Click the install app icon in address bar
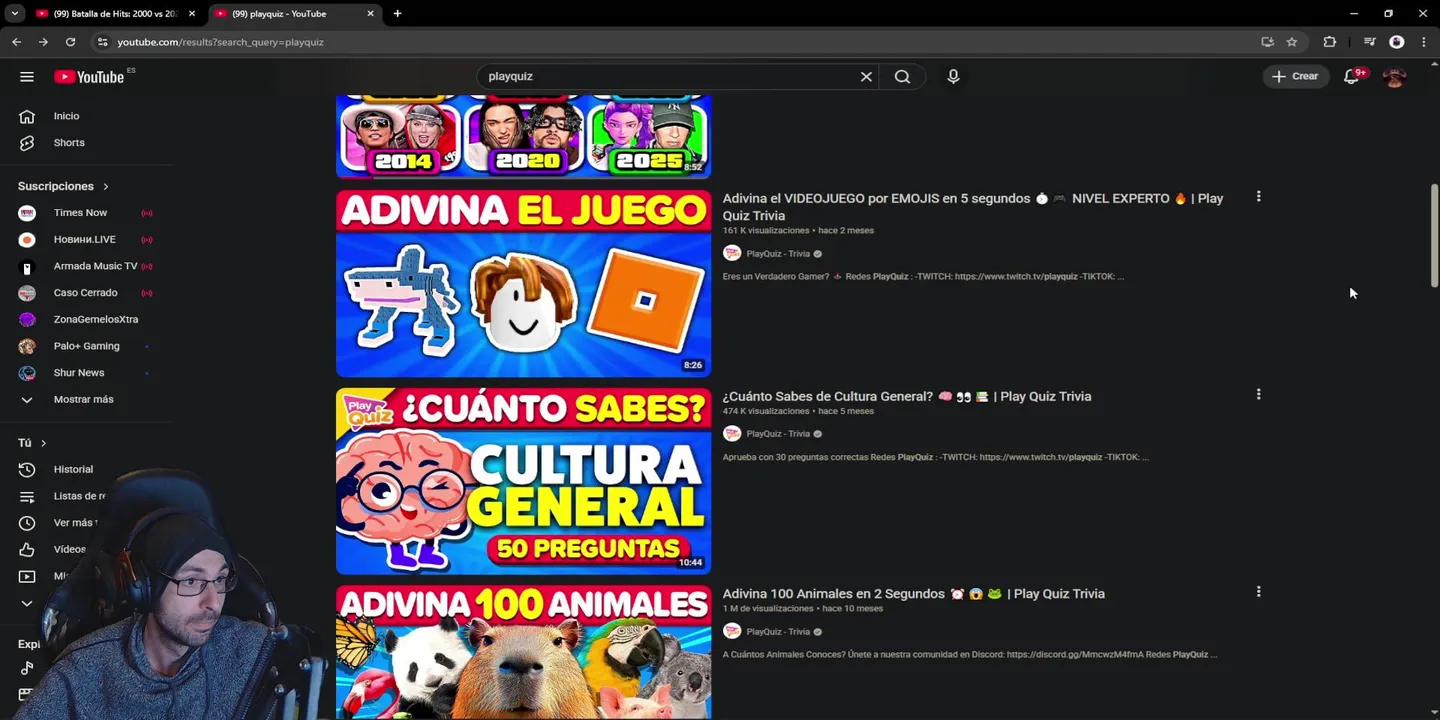 [x=1267, y=42]
